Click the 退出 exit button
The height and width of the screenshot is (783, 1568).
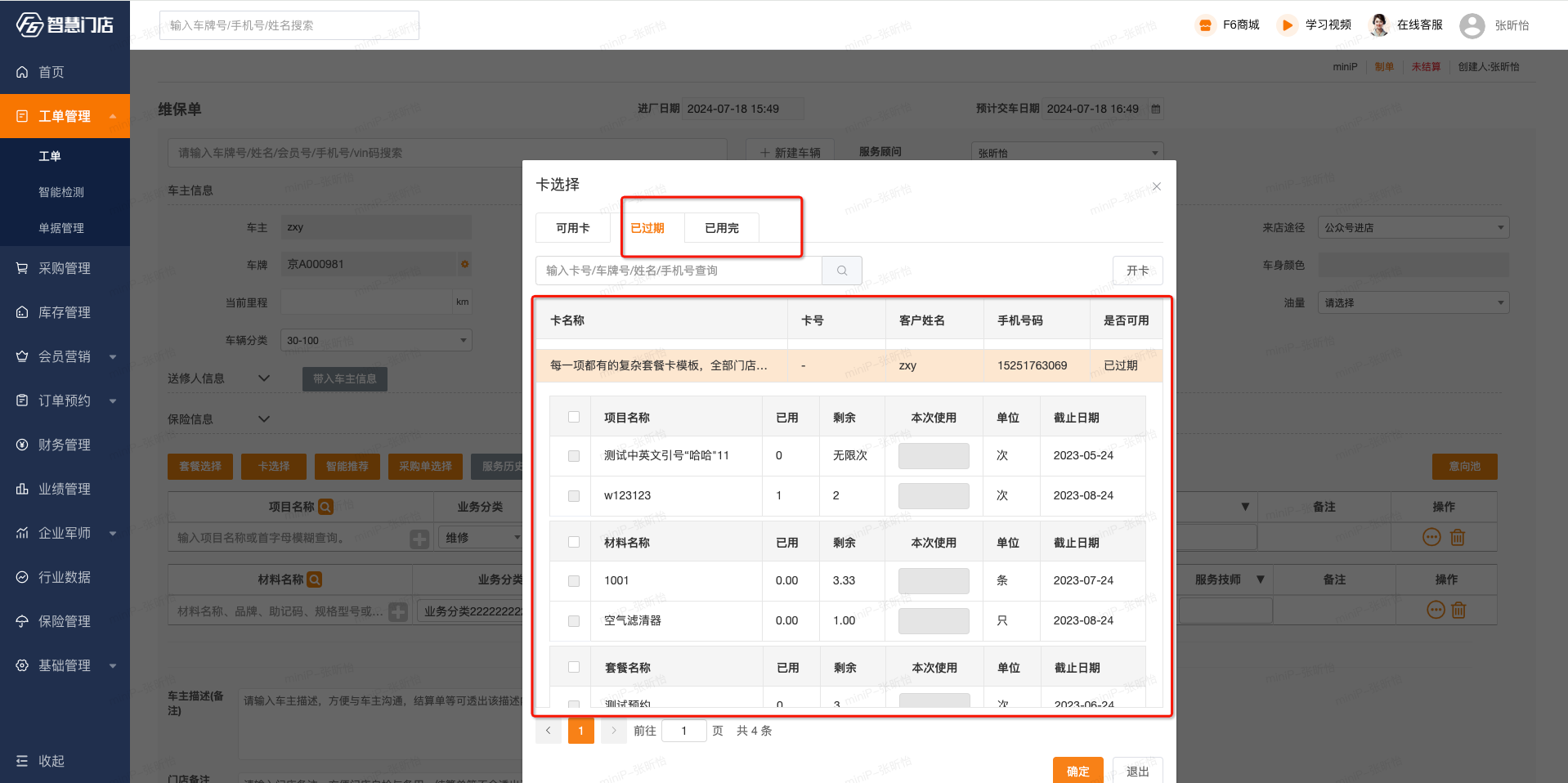(x=1138, y=771)
